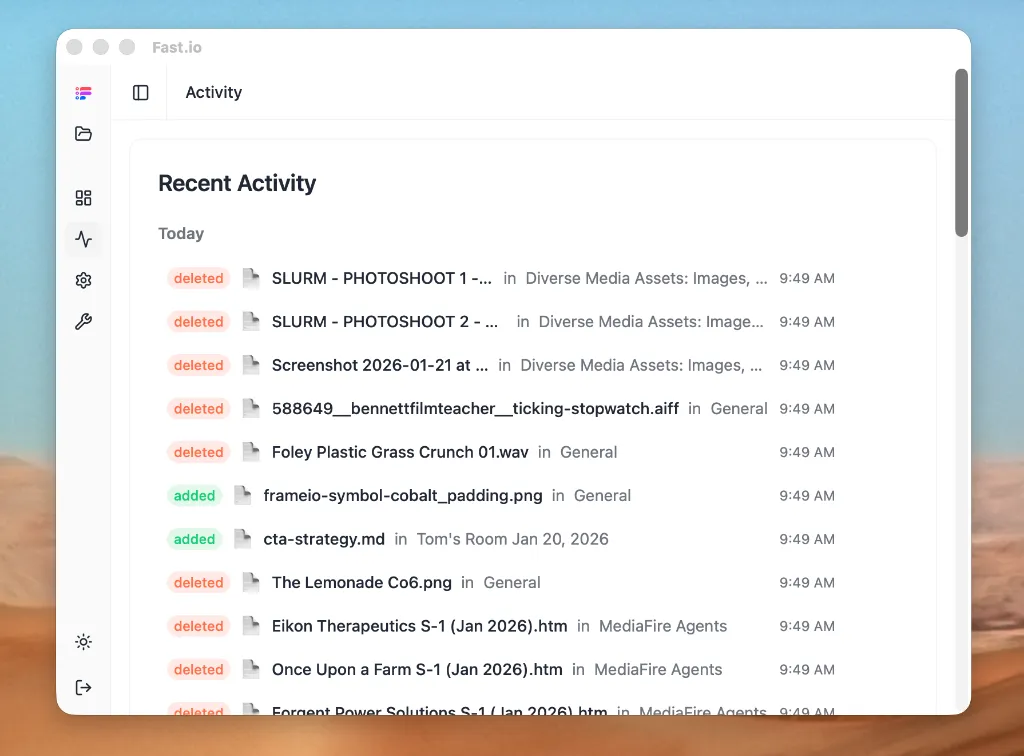
Task: Open the Files folder icon in sidebar
Action: [x=83, y=133]
